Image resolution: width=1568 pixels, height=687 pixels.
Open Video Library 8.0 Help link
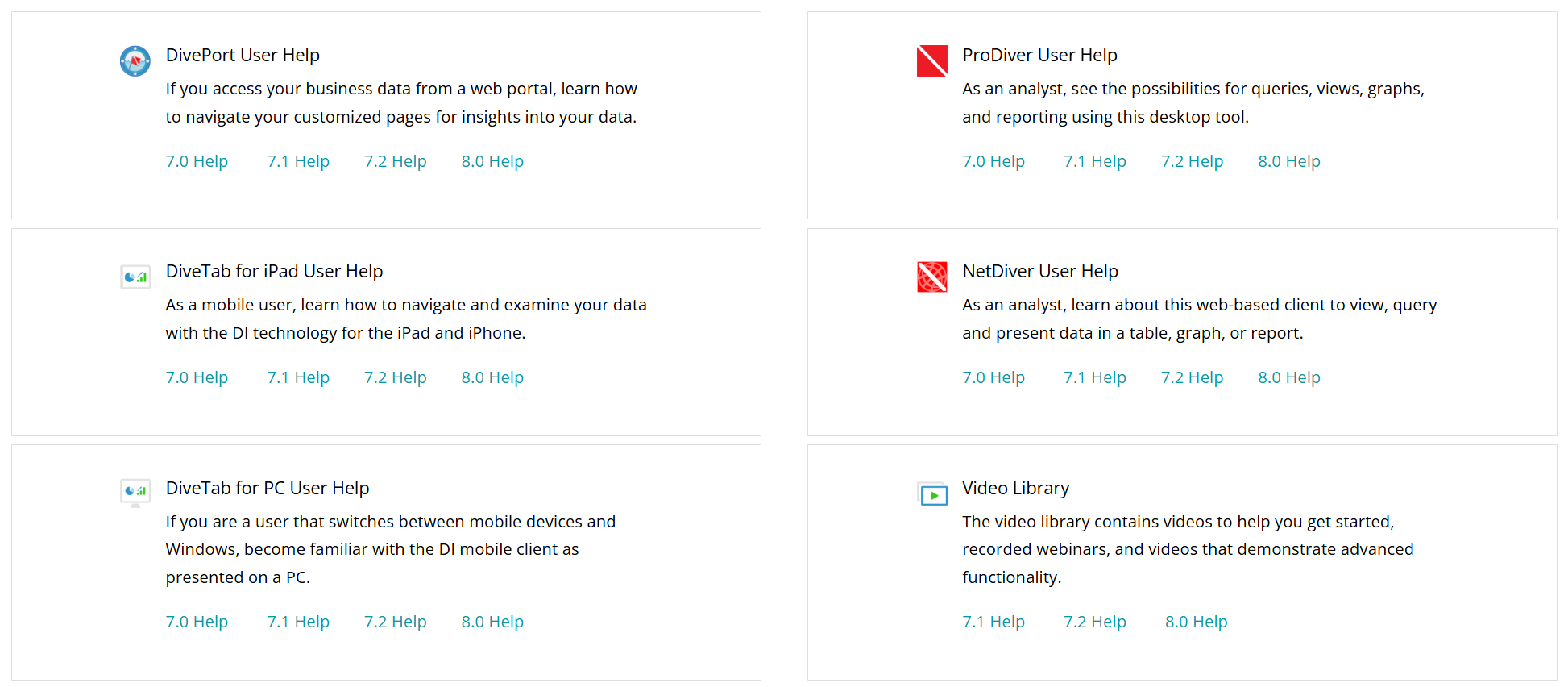tap(1196, 622)
